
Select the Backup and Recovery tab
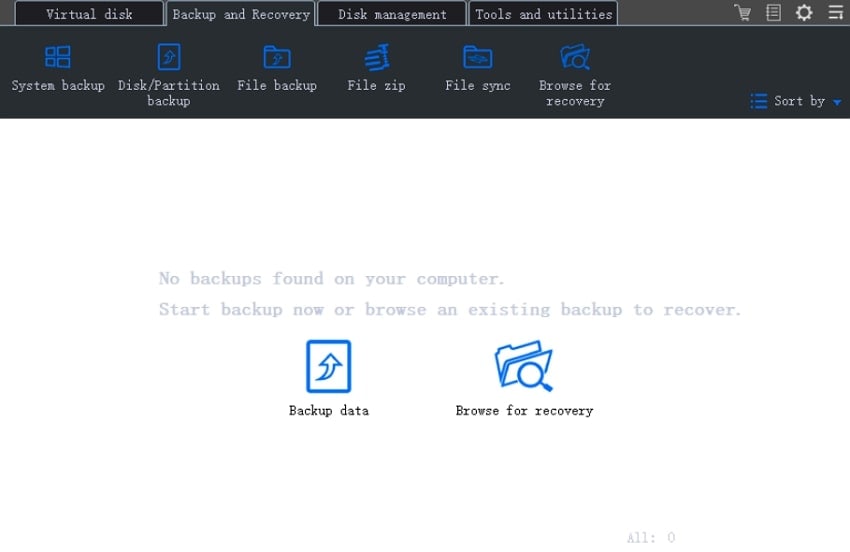click(x=241, y=14)
